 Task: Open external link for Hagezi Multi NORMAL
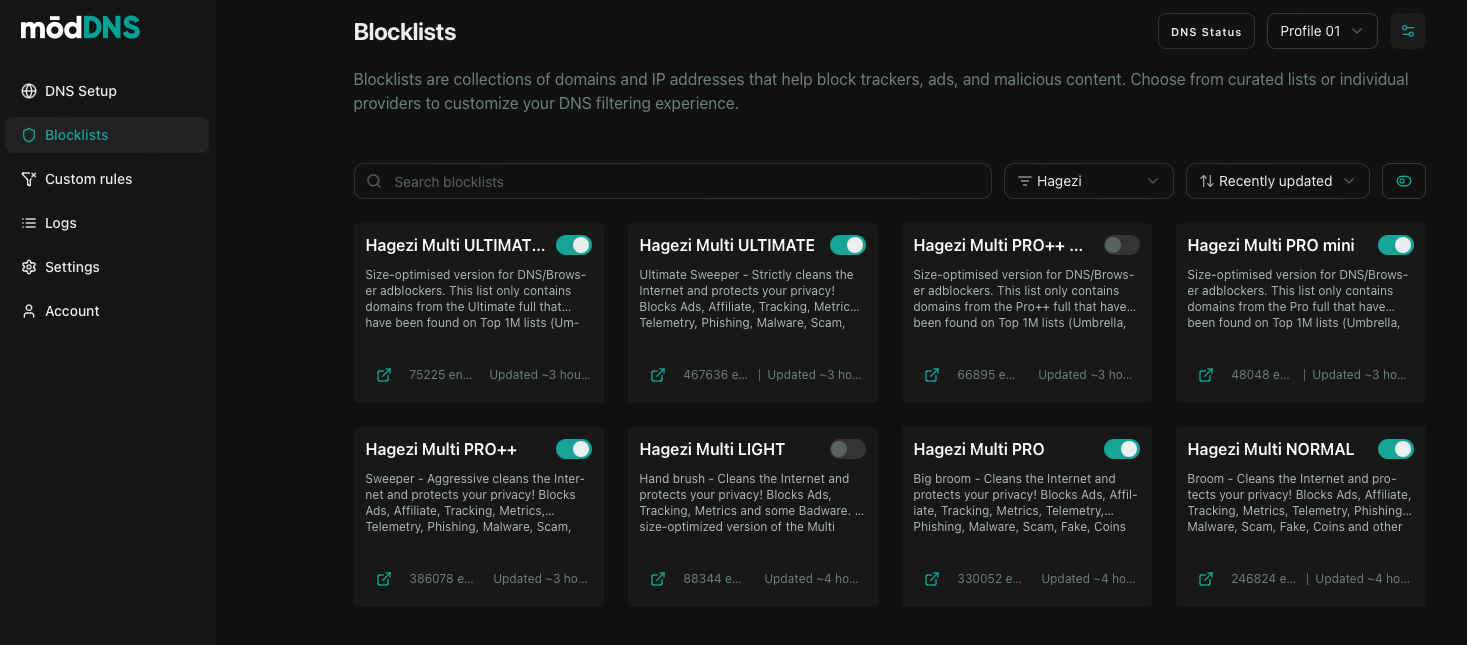coord(1206,579)
